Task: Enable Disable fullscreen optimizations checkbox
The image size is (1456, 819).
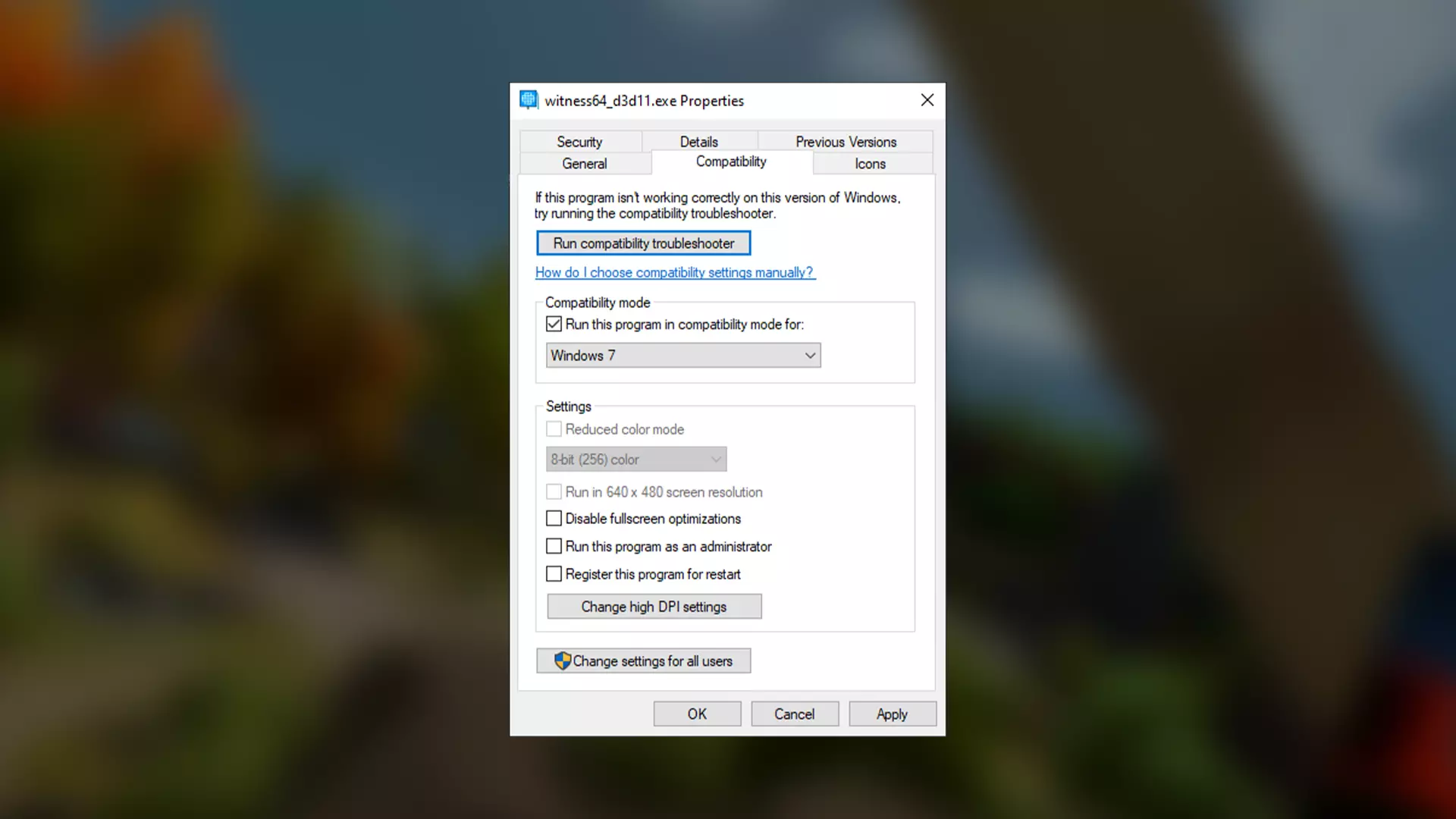Action: 554,519
